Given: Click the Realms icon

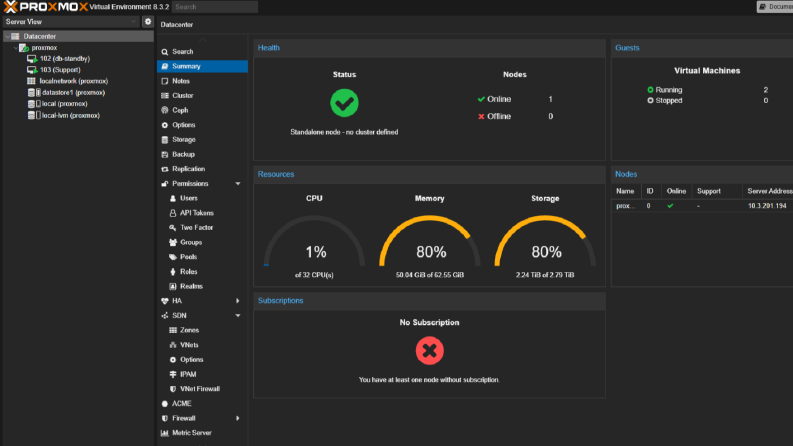Looking at the screenshot, I should [173, 286].
